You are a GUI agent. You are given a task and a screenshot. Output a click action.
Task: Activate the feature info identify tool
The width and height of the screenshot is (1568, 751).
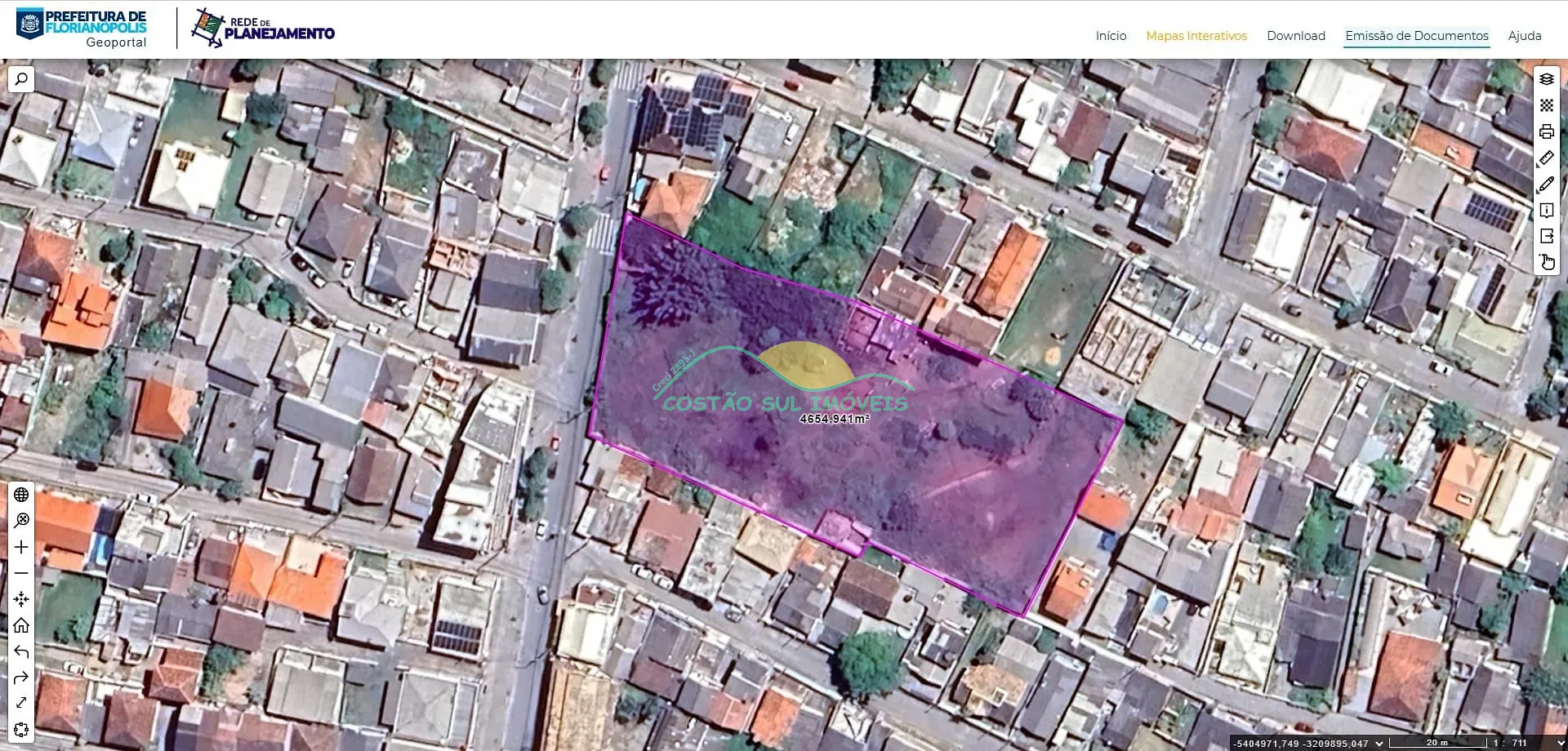click(1546, 210)
